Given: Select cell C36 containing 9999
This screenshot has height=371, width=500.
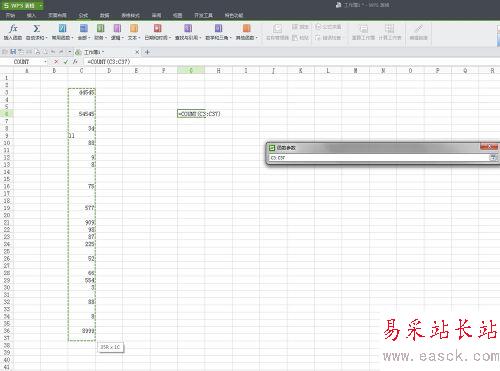Looking at the screenshot, I should [x=82, y=331].
